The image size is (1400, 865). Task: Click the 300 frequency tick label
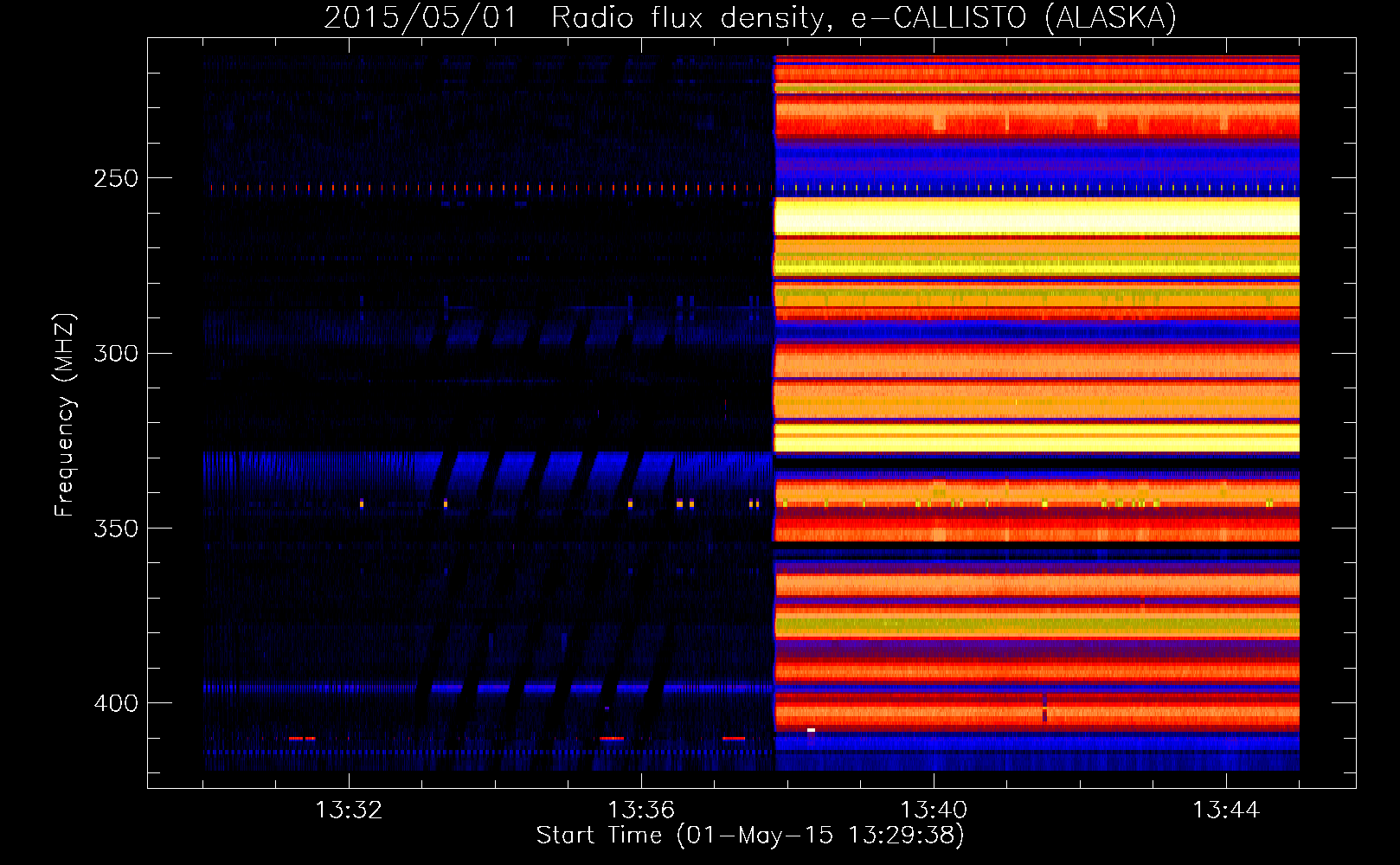tap(116, 353)
